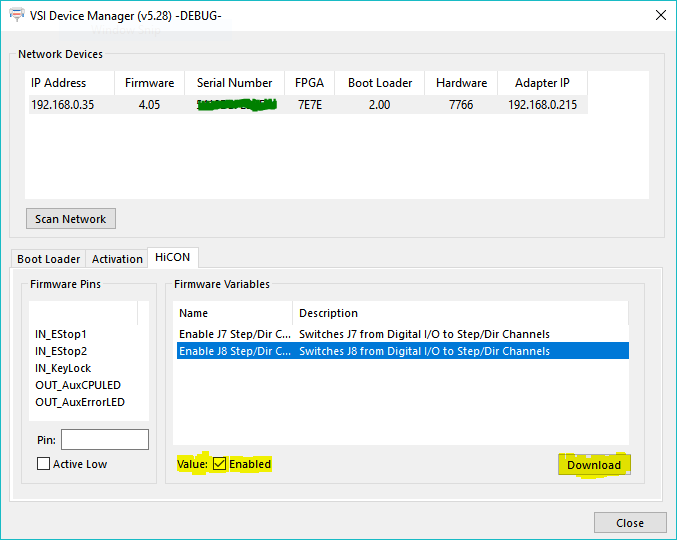Toggle the Enabled value checkbox
The height and width of the screenshot is (540, 677).
(x=220, y=464)
